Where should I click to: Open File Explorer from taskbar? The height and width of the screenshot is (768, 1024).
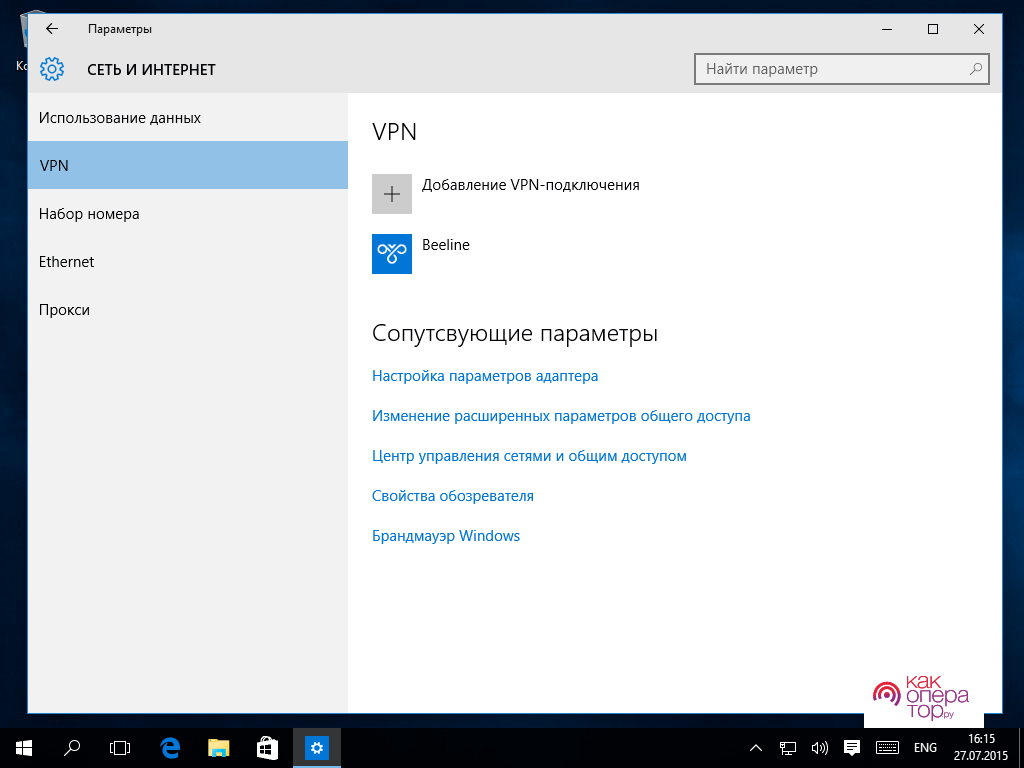point(219,747)
